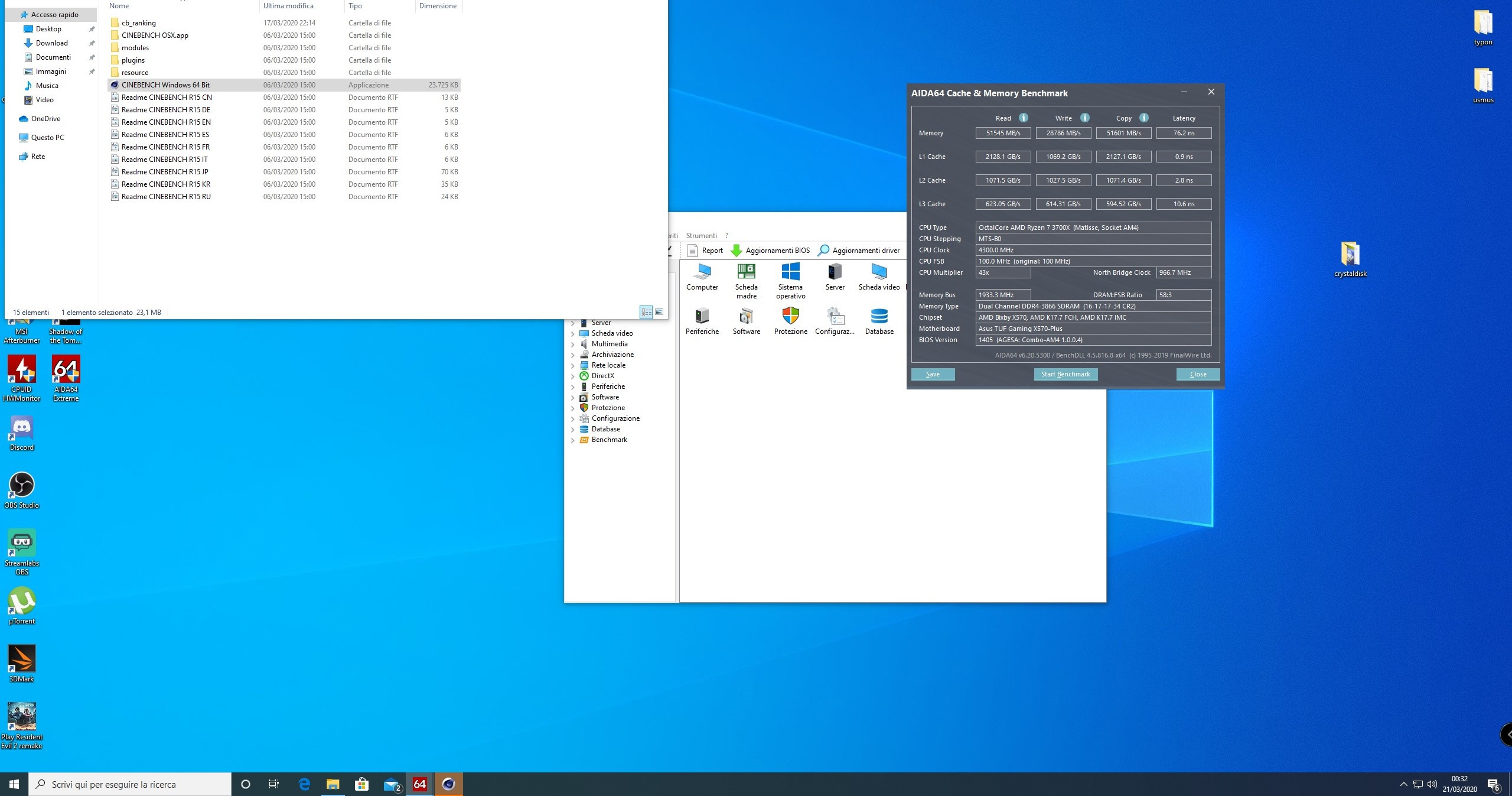Expand the DirectX tree node
The width and height of the screenshot is (1512, 796).
point(572,376)
